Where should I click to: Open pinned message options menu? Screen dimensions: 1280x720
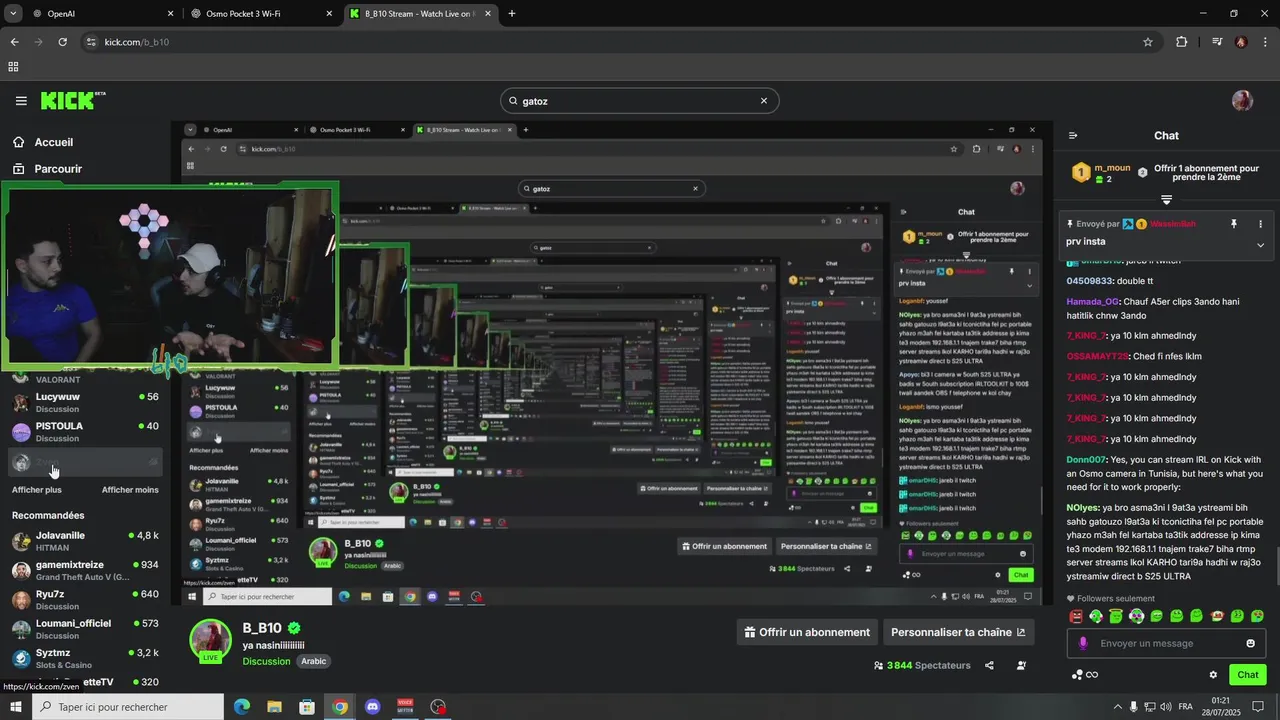[1260, 224]
